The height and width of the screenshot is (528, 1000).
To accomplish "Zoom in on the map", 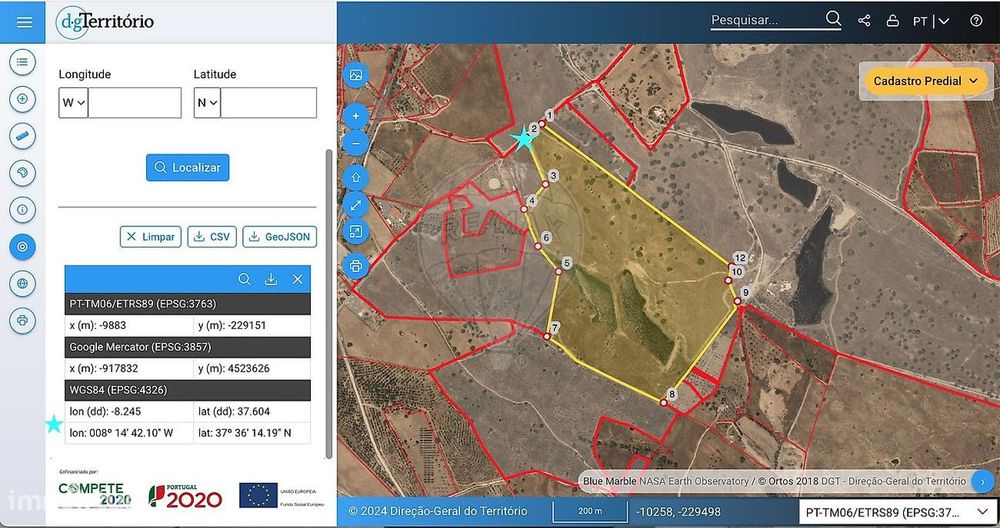I will pos(356,117).
